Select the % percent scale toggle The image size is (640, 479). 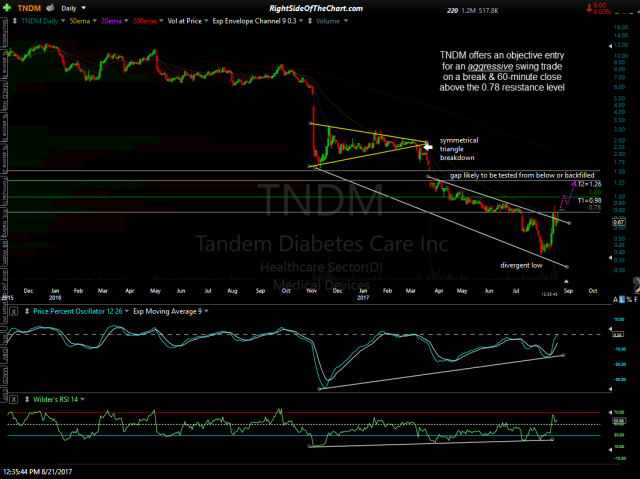[629, 300]
